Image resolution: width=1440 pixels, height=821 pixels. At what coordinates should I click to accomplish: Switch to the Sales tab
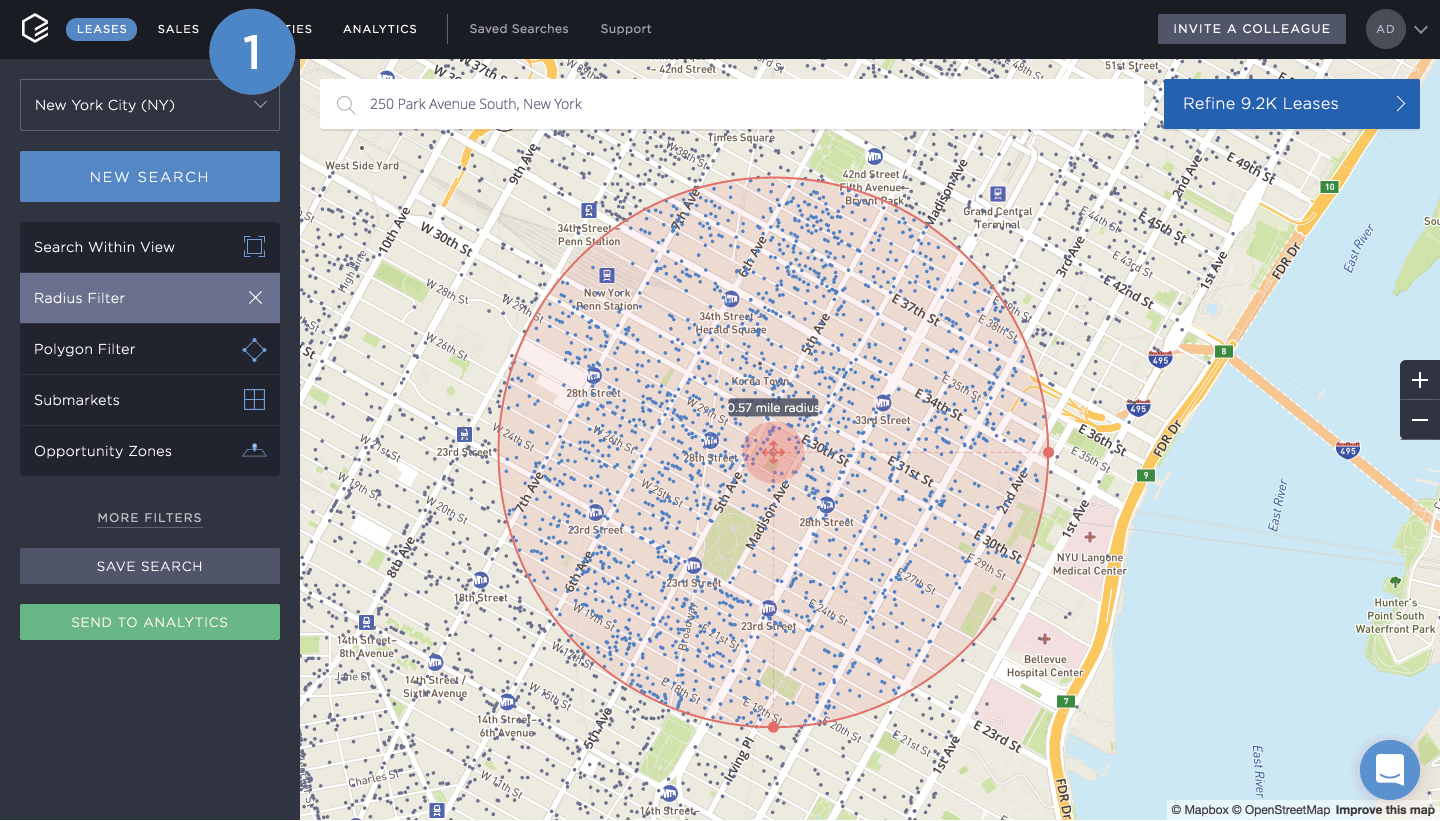tap(178, 29)
